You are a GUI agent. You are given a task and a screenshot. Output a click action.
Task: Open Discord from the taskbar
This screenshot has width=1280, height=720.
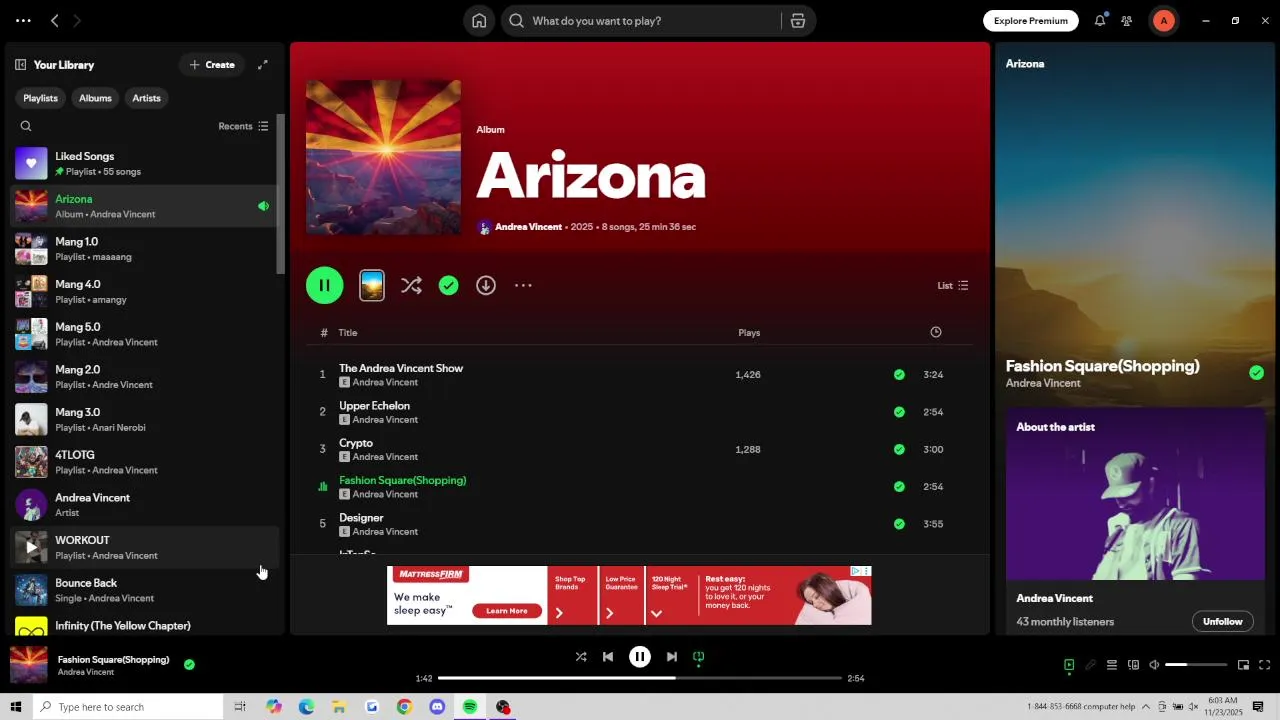[x=437, y=707]
